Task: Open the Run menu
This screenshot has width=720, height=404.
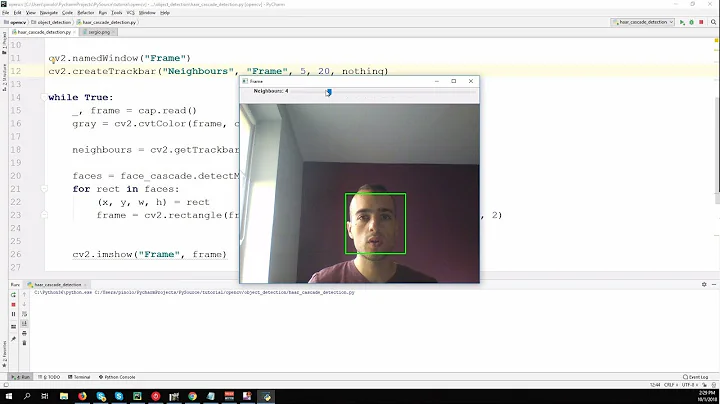Action: [103, 13]
